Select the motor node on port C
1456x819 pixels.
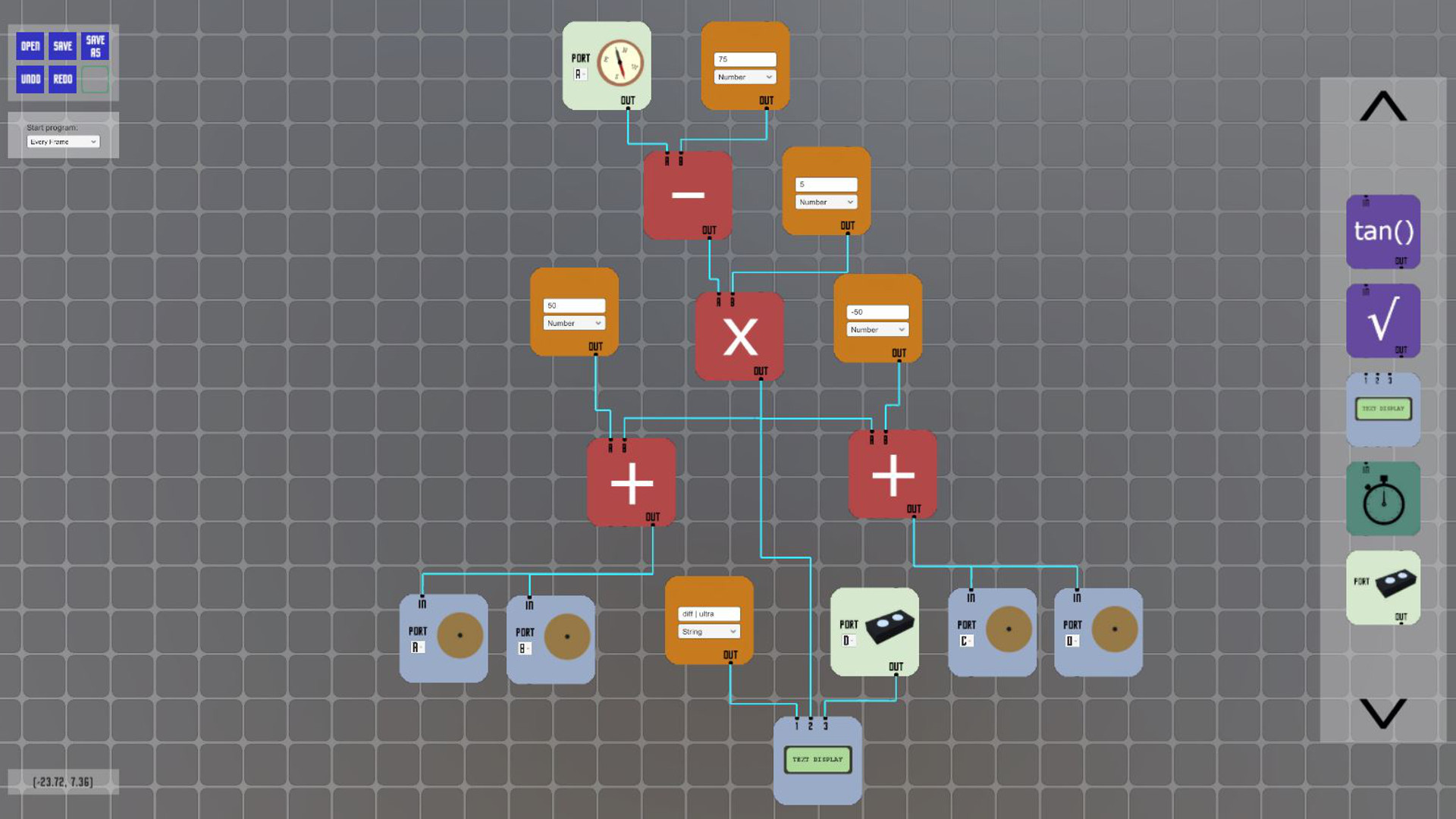tap(992, 632)
